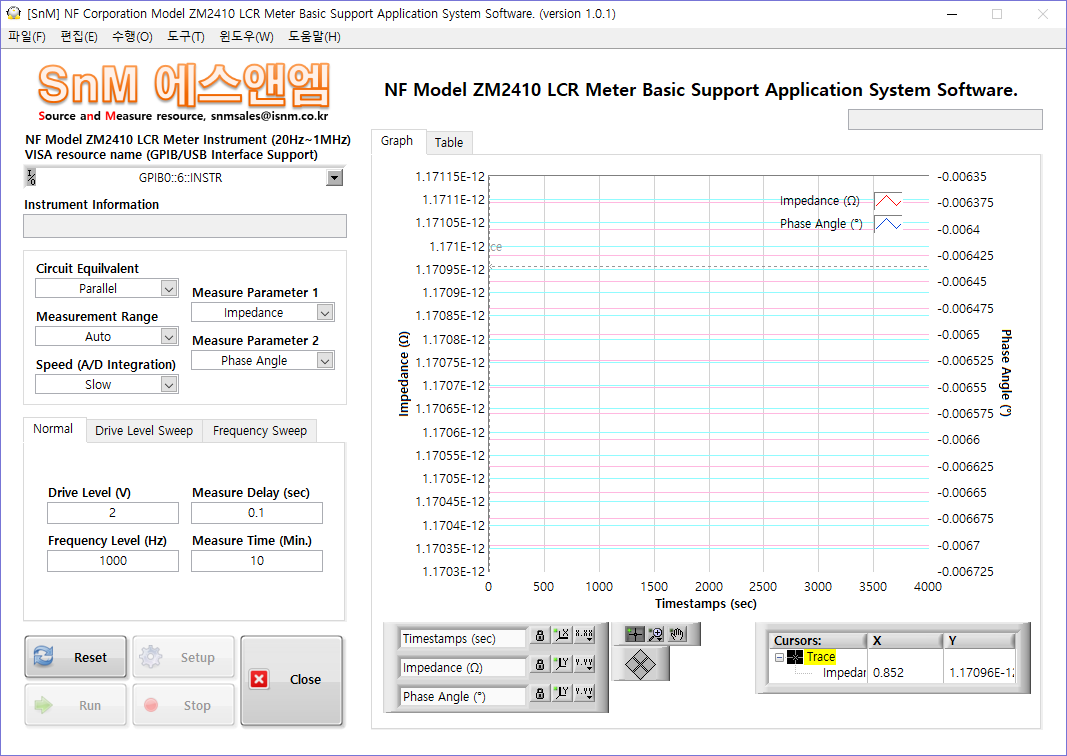Select the cursor movement crosshair tool
The image size is (1067, 756).
pos(634,634)
